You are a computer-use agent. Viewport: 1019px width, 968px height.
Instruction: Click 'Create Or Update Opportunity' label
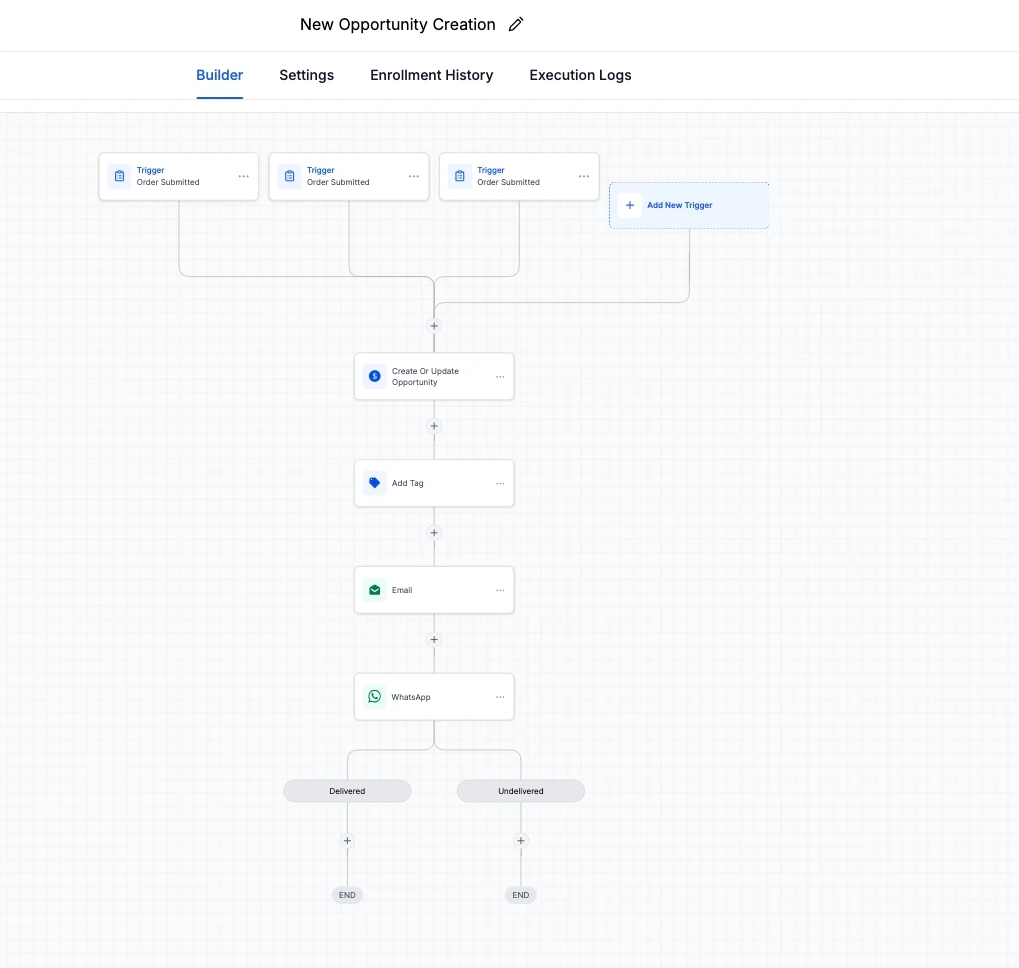(x=425, y=377)
